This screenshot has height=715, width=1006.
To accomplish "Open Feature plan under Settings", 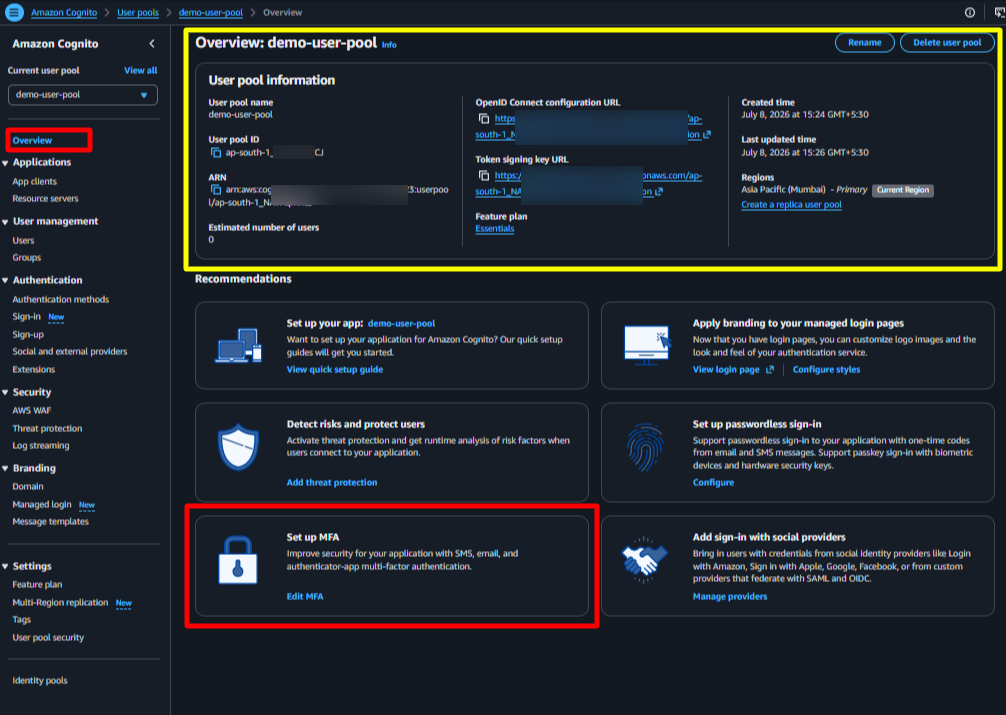I will tap(37, 585).
